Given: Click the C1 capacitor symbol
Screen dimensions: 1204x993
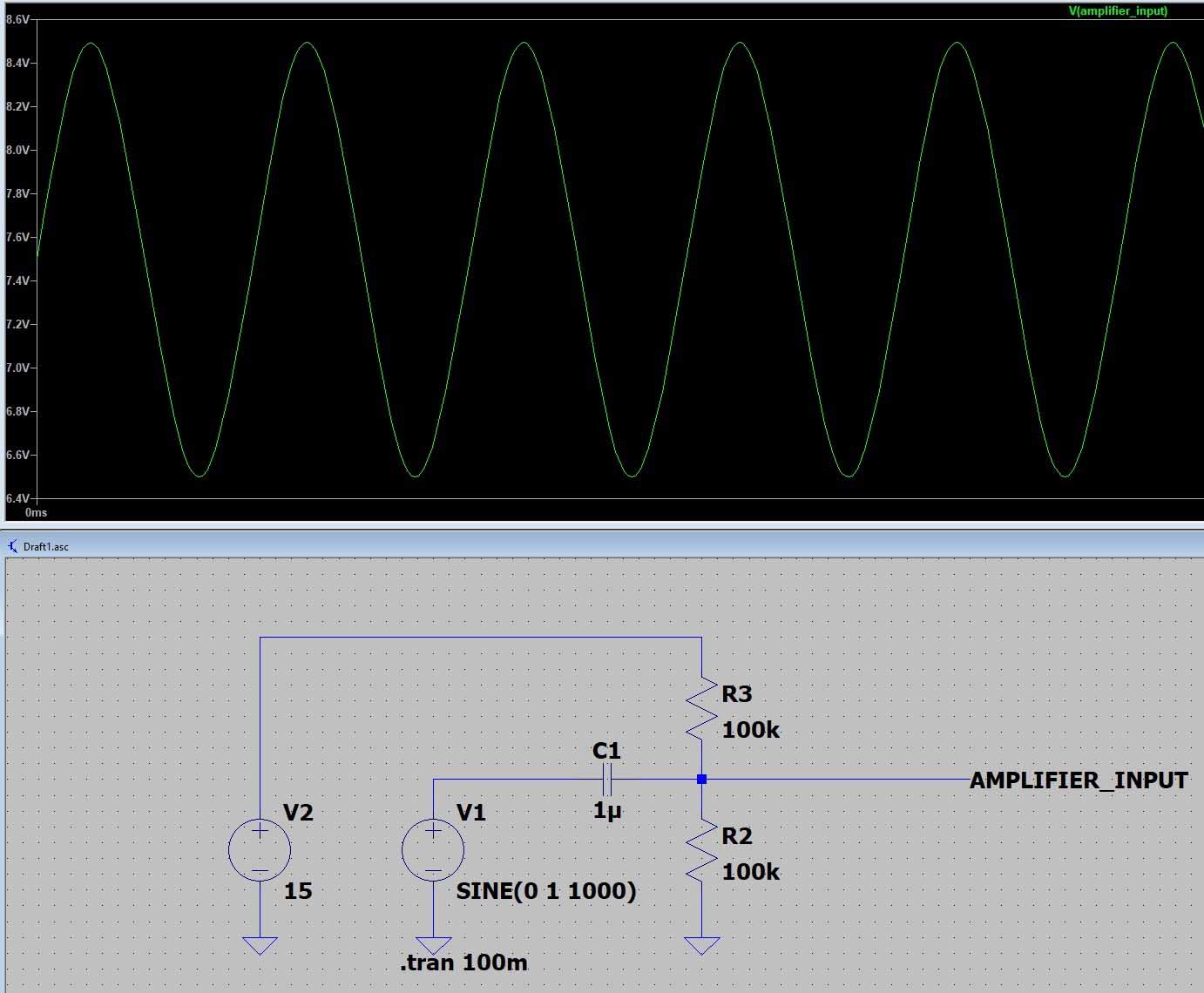Looking at the screenshot, I should [x=607, y=780].
